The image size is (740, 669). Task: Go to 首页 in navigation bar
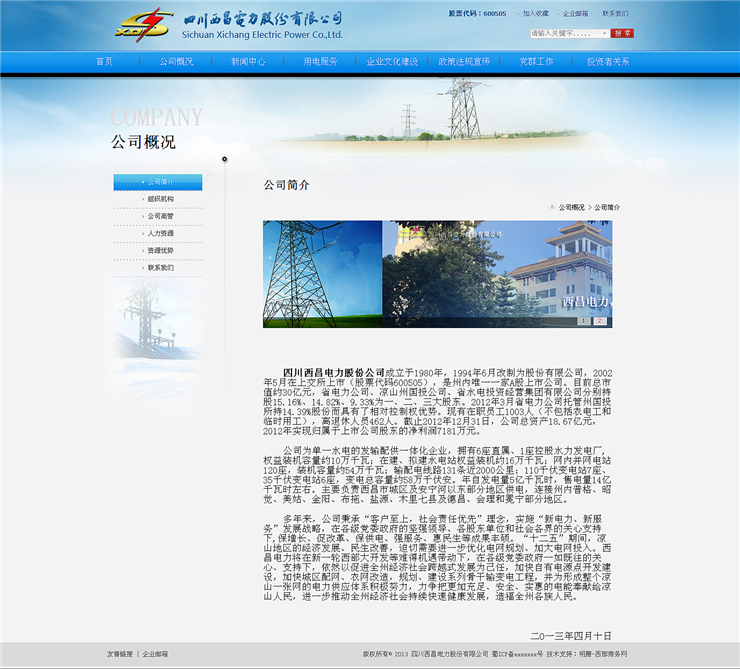pos(104,61)
